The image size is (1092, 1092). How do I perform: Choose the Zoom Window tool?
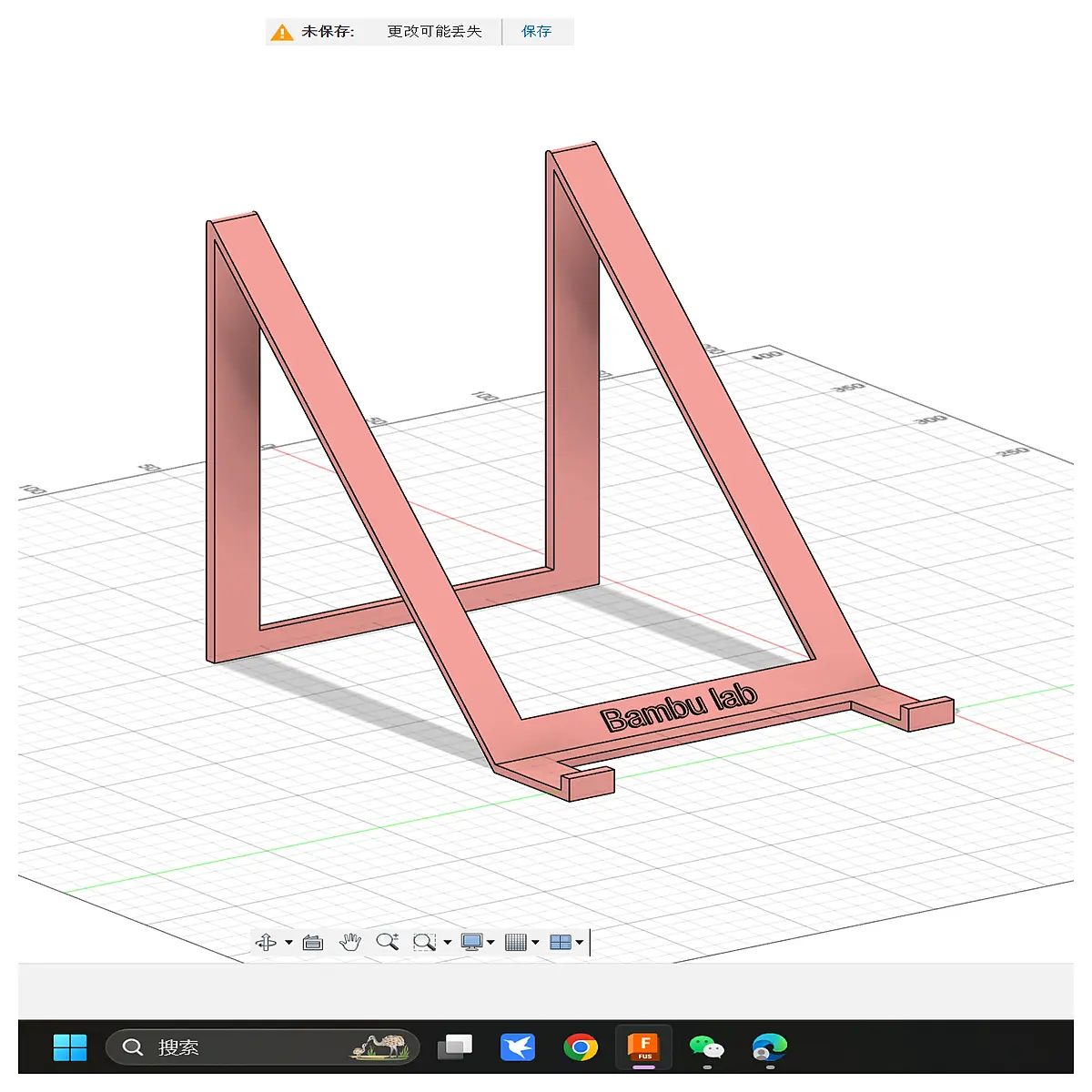click(424, 942)
